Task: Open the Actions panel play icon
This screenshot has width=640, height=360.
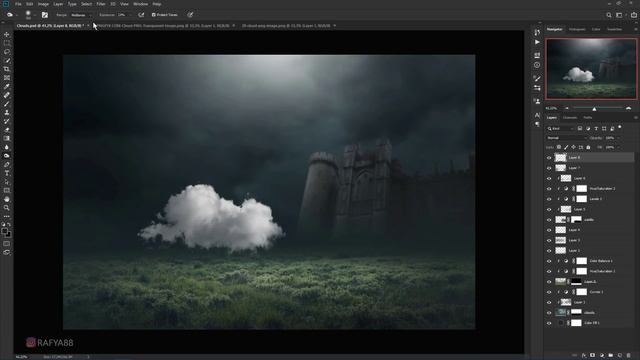Action: coord(537,42)
